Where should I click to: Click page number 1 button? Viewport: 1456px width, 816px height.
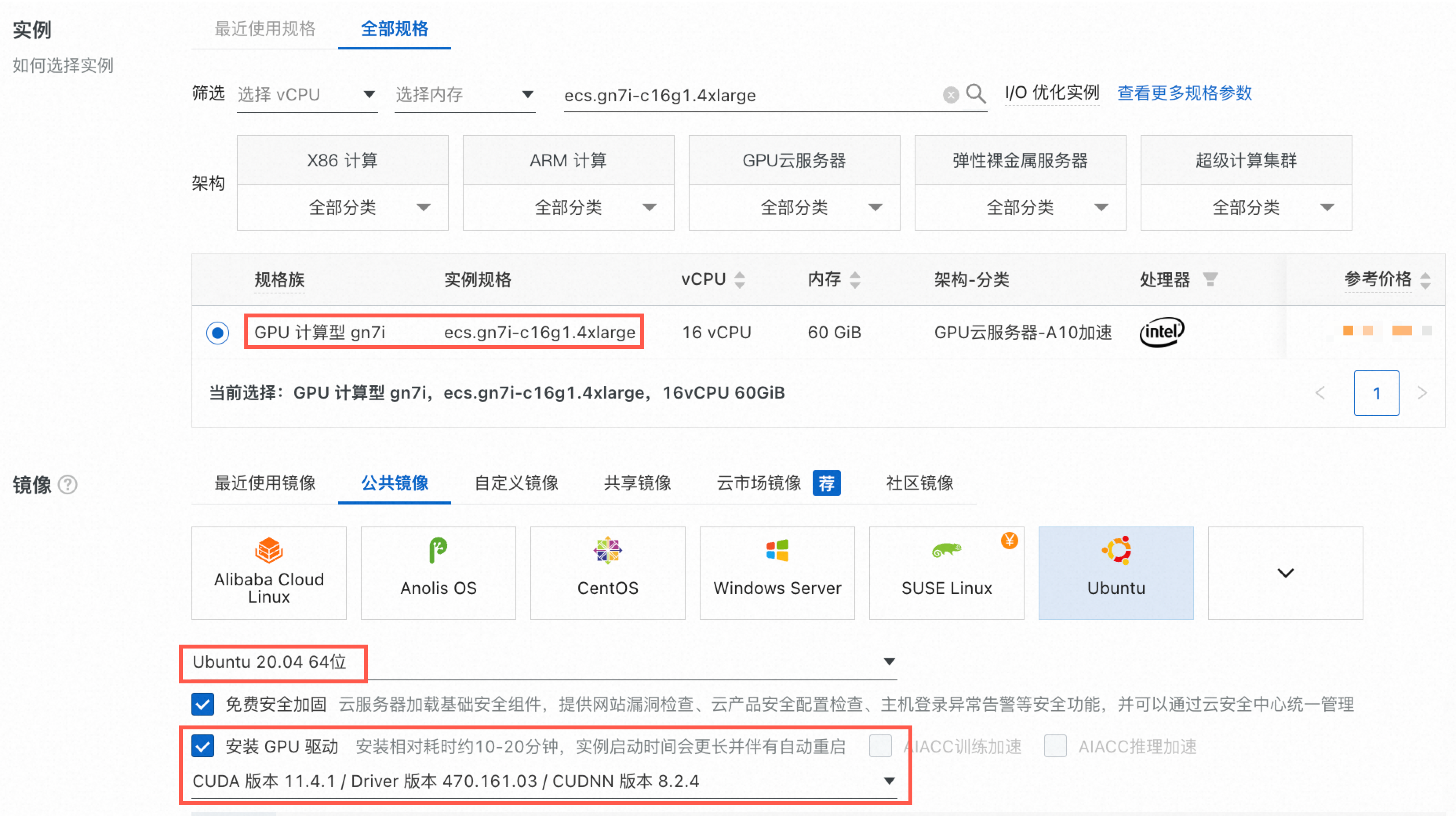(x=1376, y=393)
